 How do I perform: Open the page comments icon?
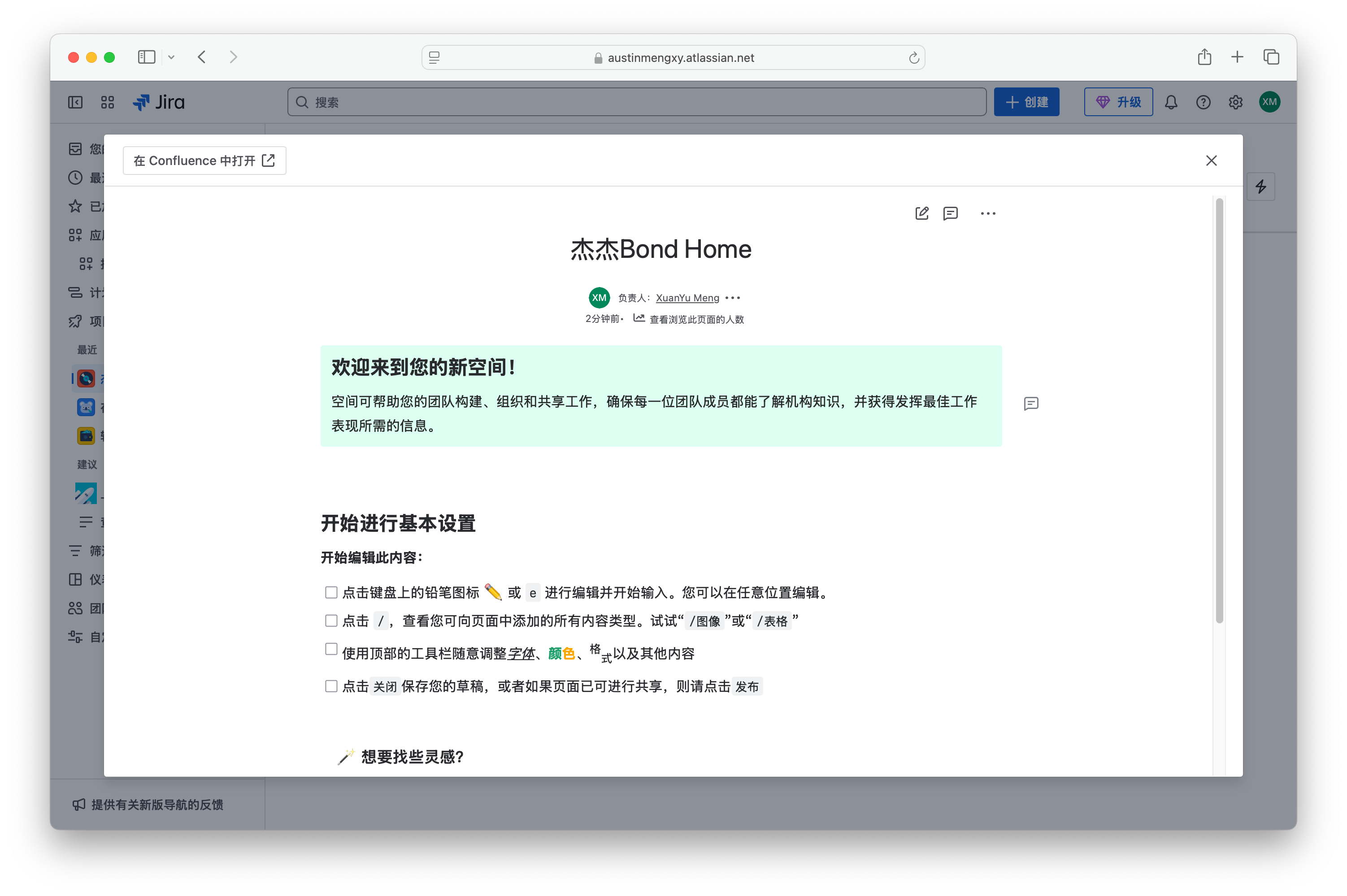pos(950,213)
